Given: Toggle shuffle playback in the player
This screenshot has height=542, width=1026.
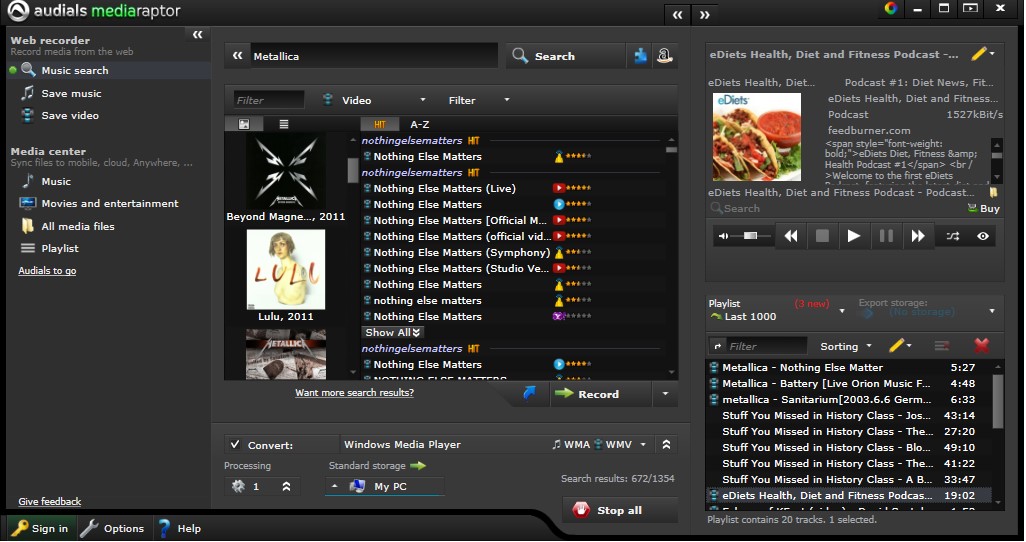Looking at the screenshot, I should tap(952, 237).
